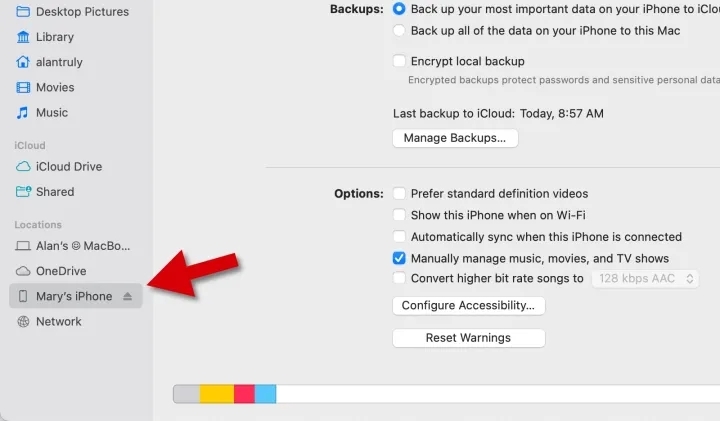Click the yellow segment of storage bar
The width and height of the screenshot is (720, 421).
(217, 394)
